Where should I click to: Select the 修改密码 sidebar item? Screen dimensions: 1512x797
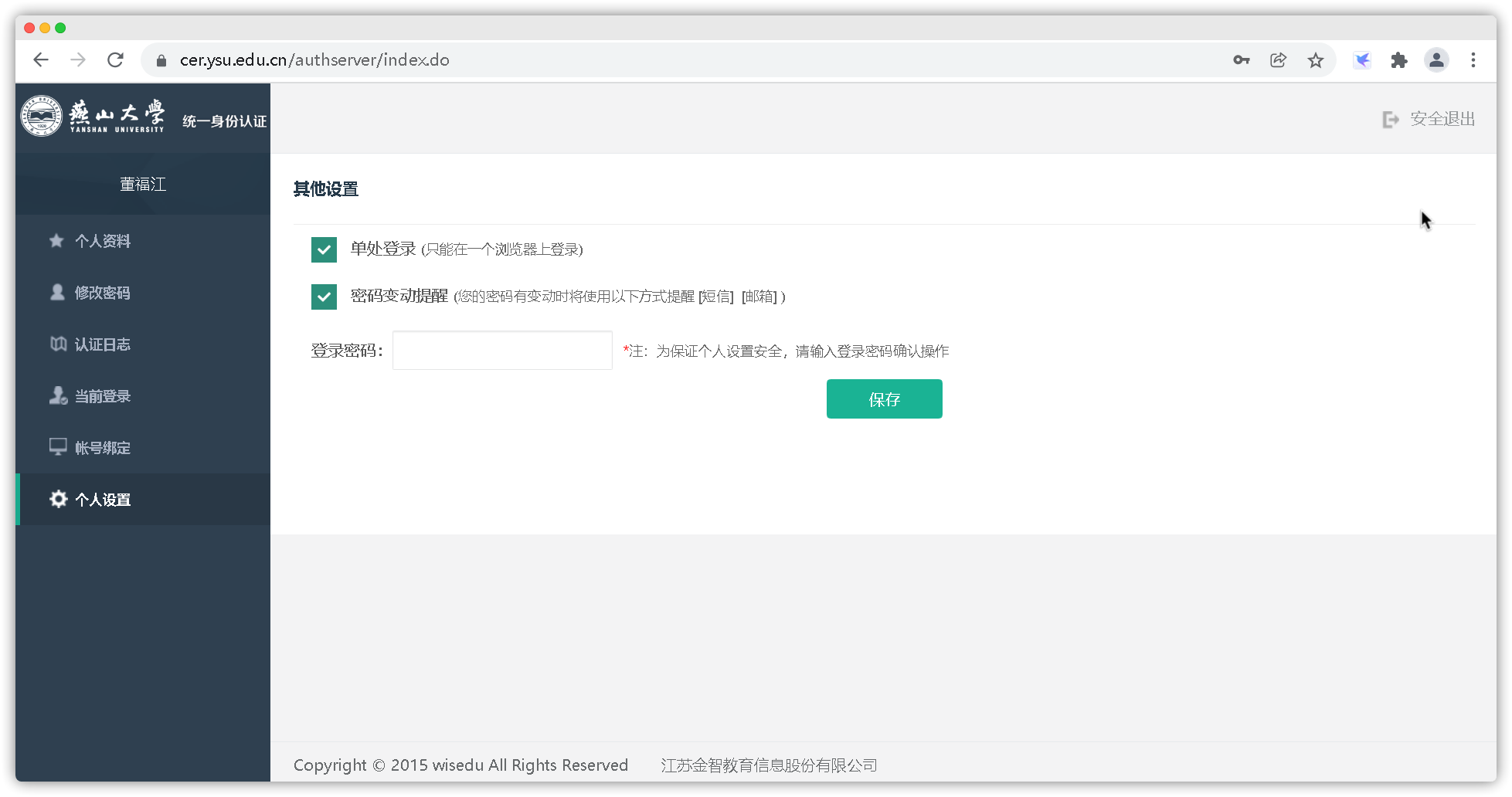pos(103,293)
